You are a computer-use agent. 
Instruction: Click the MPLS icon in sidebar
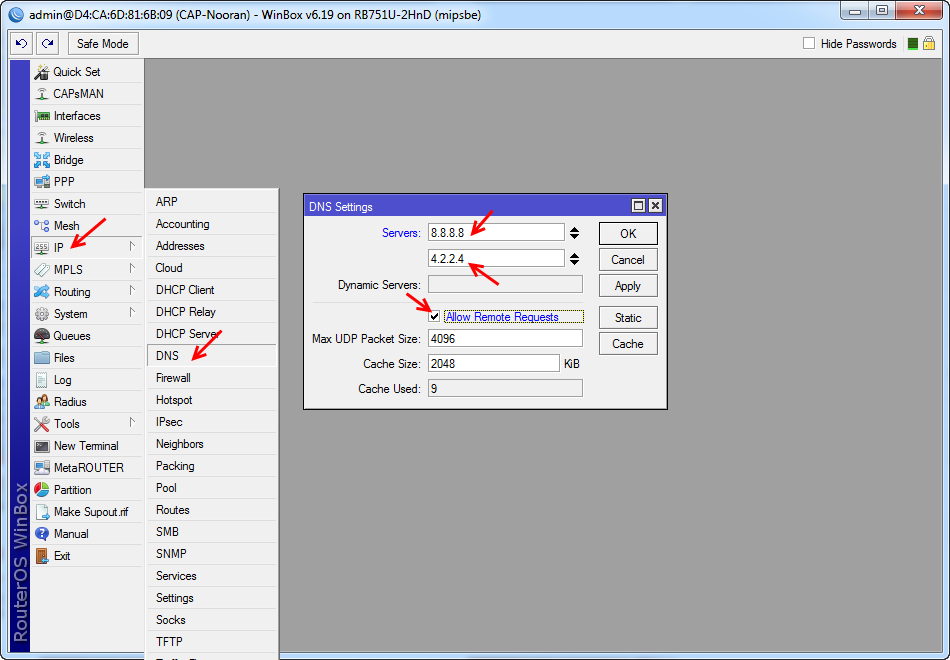tap(42, 270)
